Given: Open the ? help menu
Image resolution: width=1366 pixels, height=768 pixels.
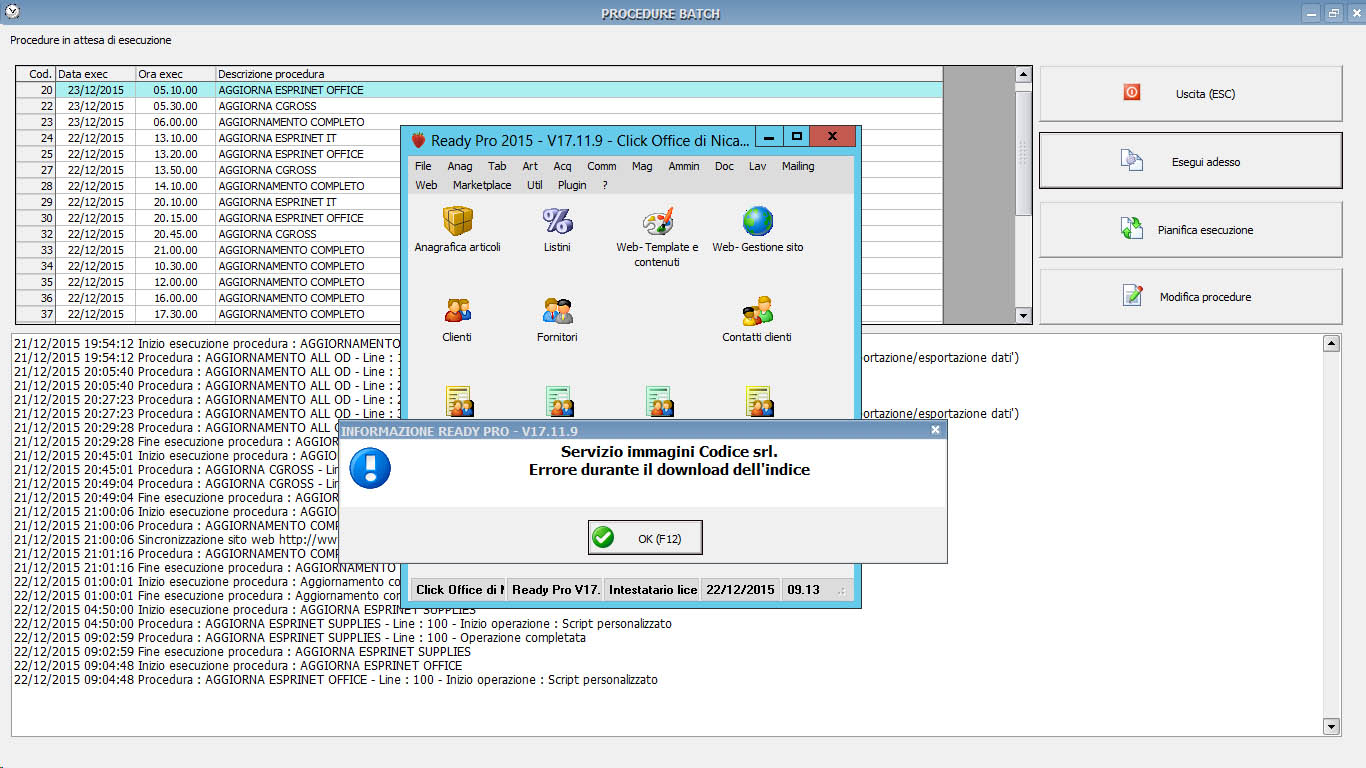Looking at the screenshot, I should (x=605, y=185).
